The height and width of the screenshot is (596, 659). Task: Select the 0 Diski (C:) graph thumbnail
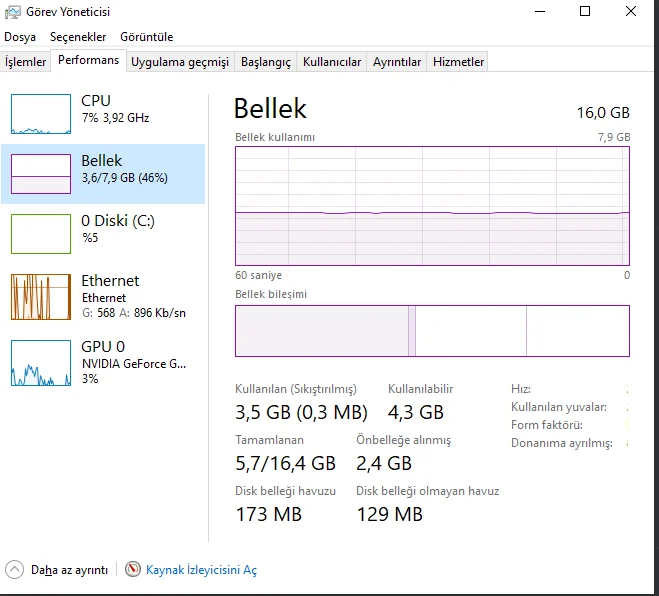coord(41,234)
